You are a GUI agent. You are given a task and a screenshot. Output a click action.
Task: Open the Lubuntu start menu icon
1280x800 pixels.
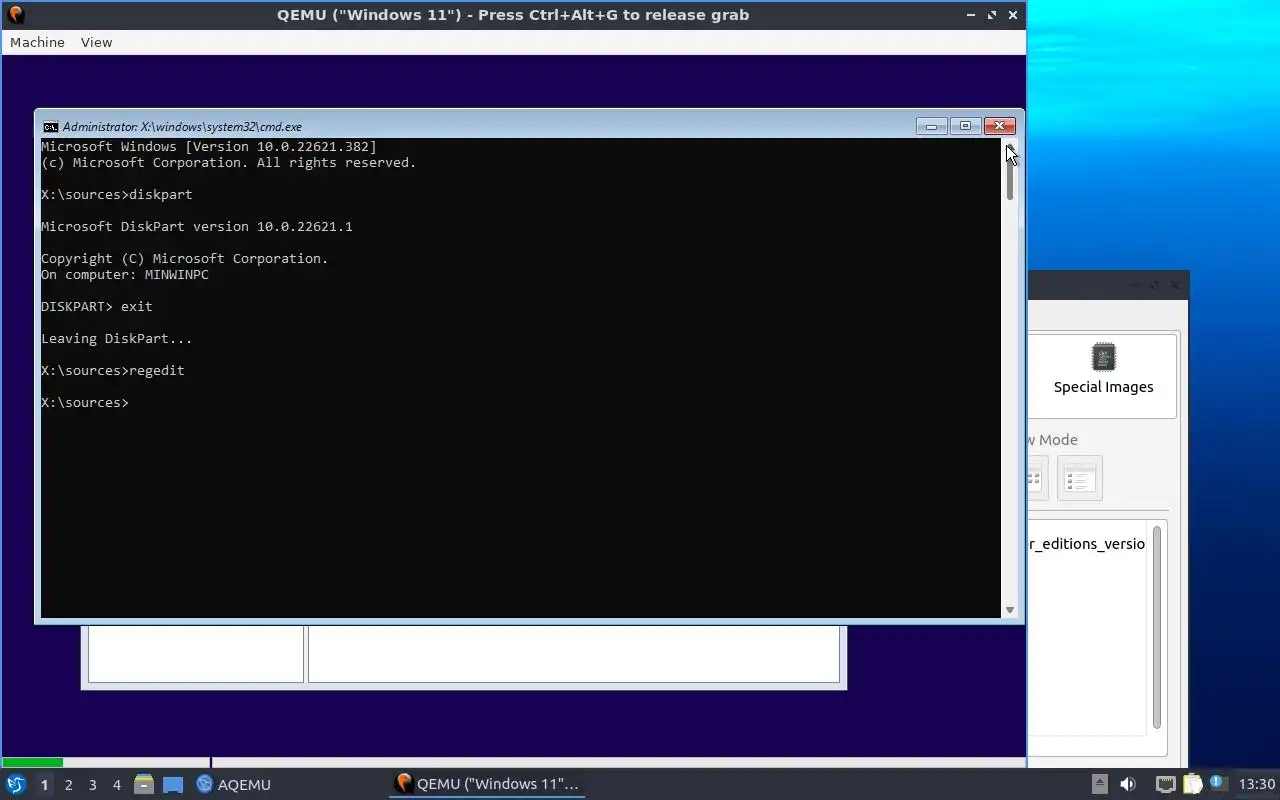point(15,785)
